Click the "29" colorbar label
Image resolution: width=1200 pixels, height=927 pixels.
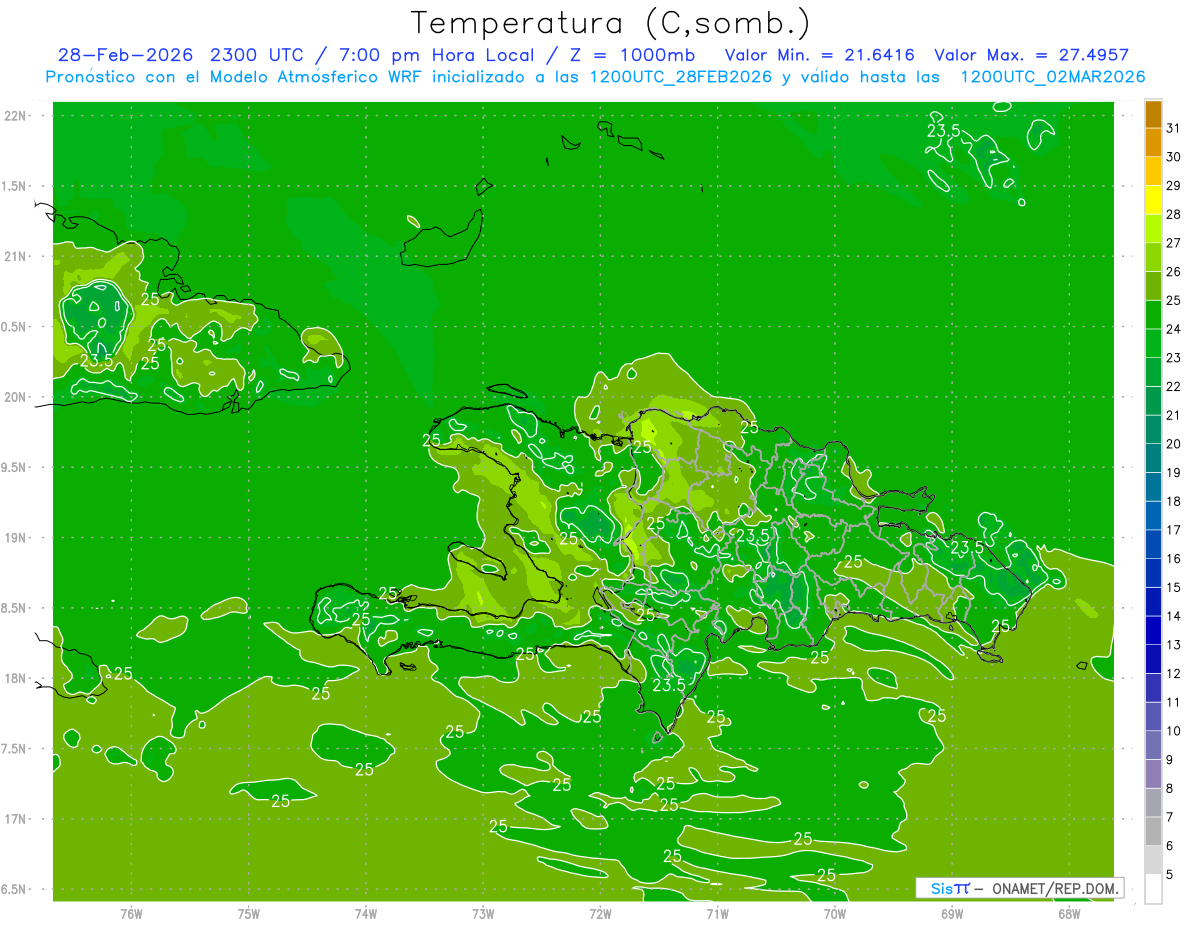point(1174,186)
